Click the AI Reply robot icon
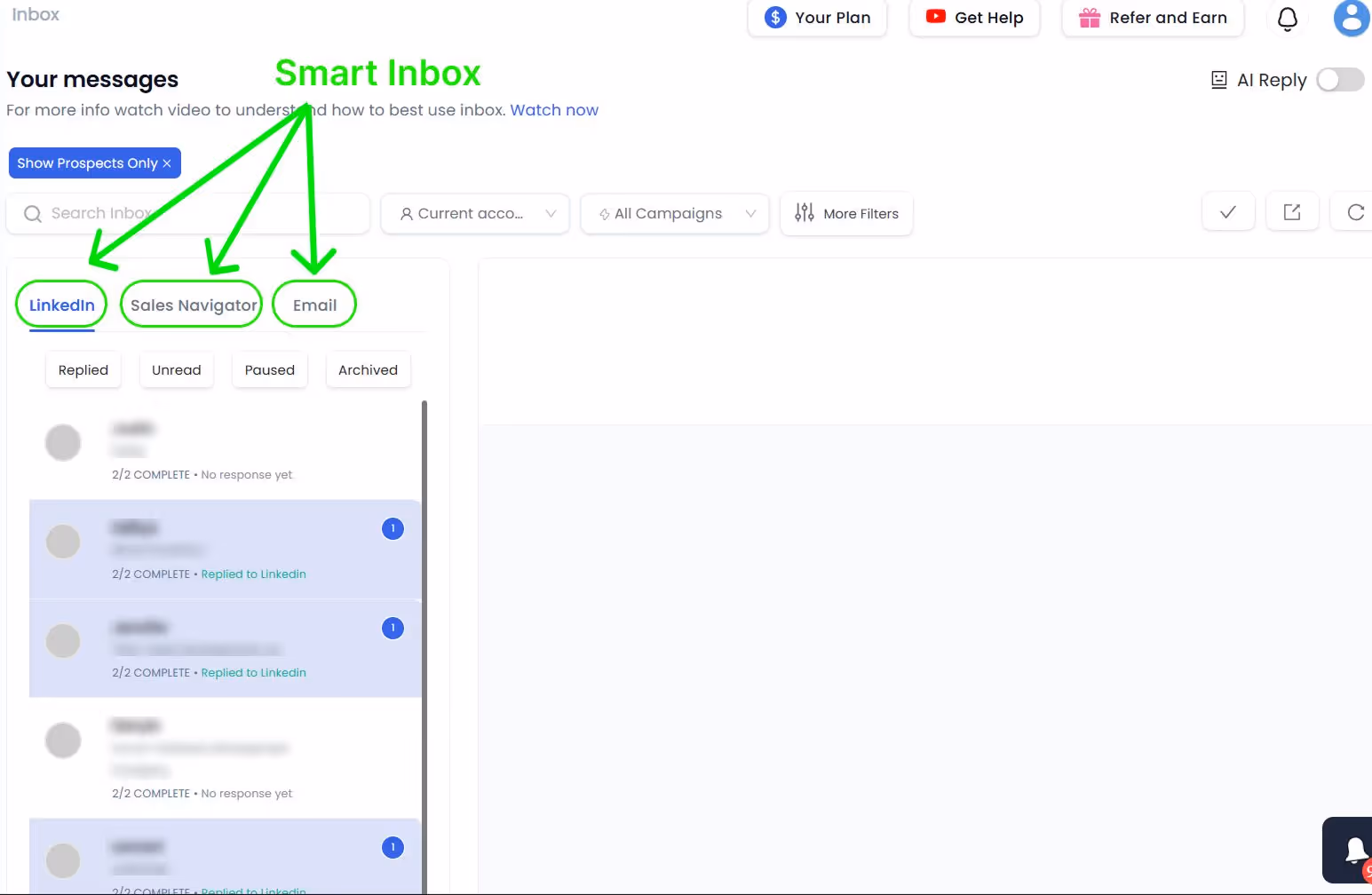 point(1218,79)
